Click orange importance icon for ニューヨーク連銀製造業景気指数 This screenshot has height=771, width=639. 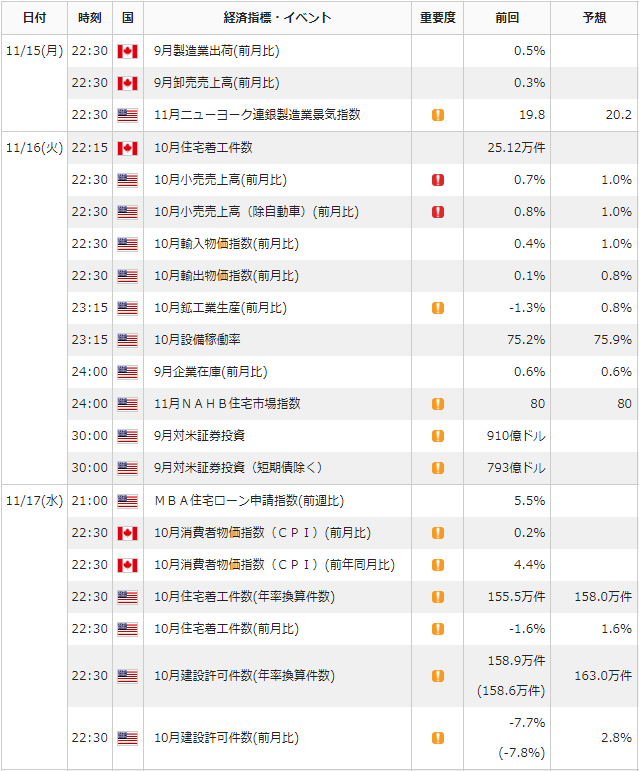437,115
